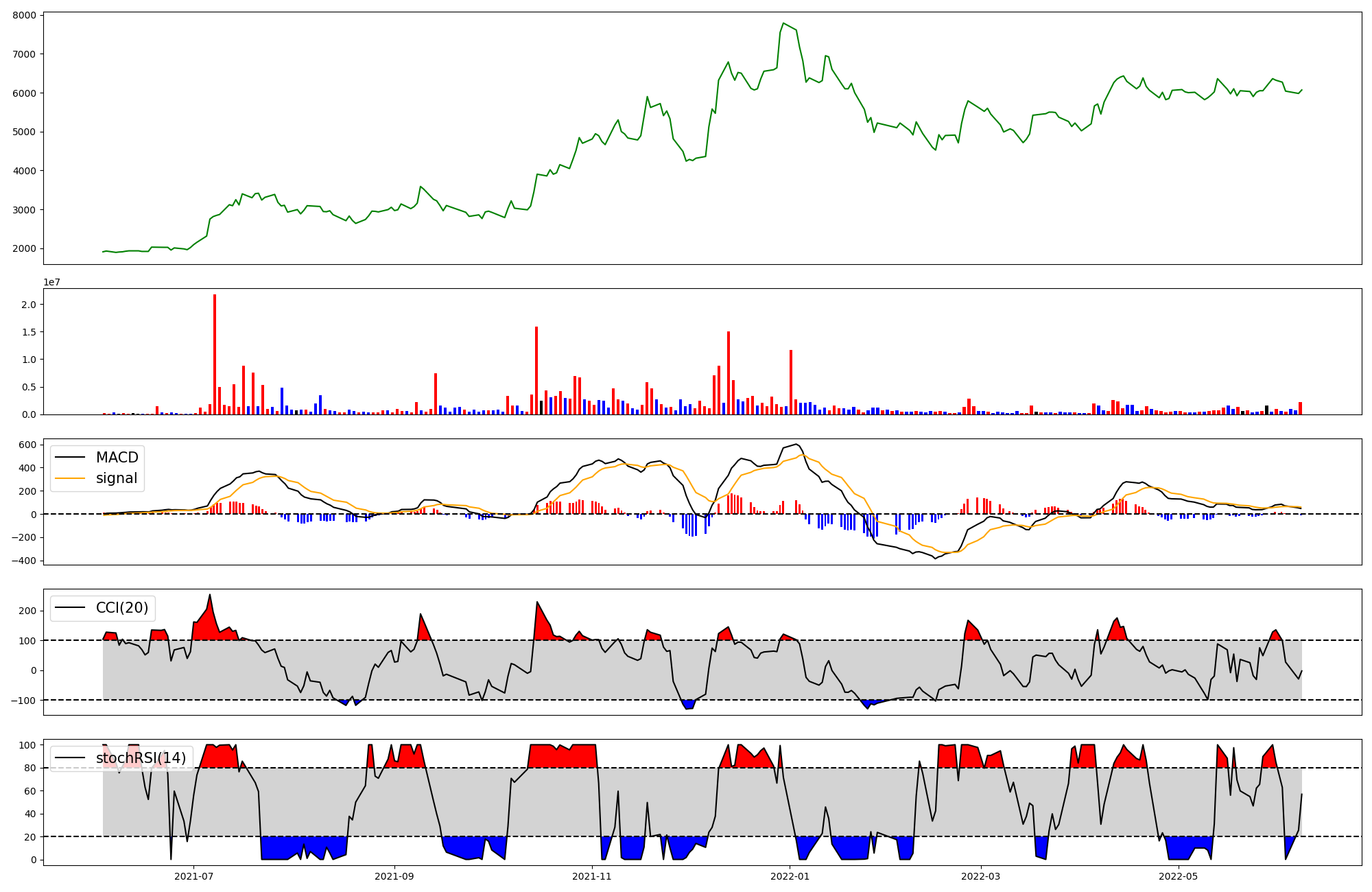
Task: Select the orange signal line legend swatch
Action: tap(70, 478)
